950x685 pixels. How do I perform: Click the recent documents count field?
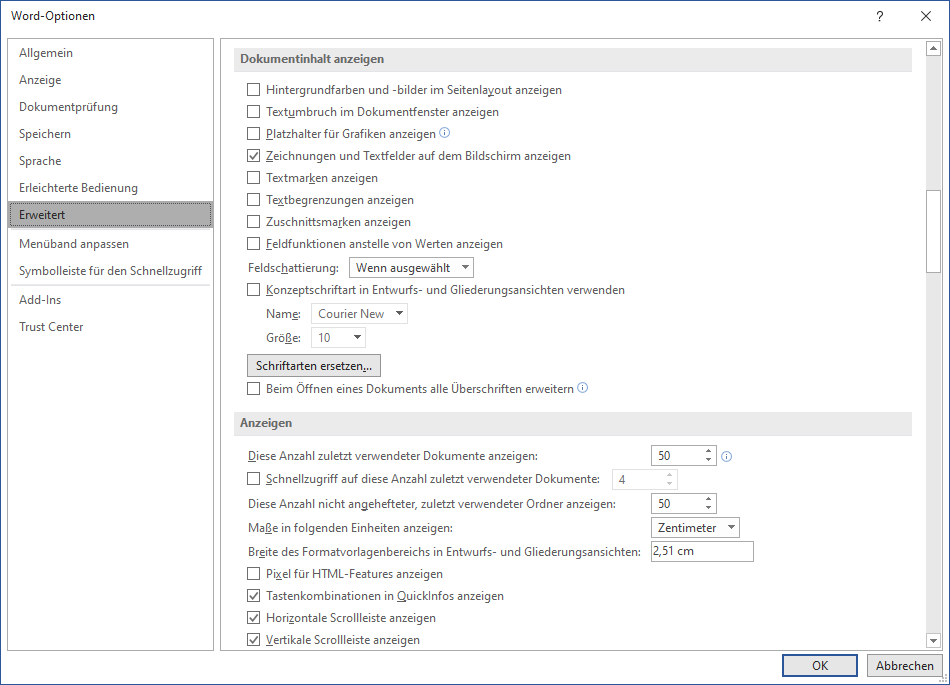677,455
